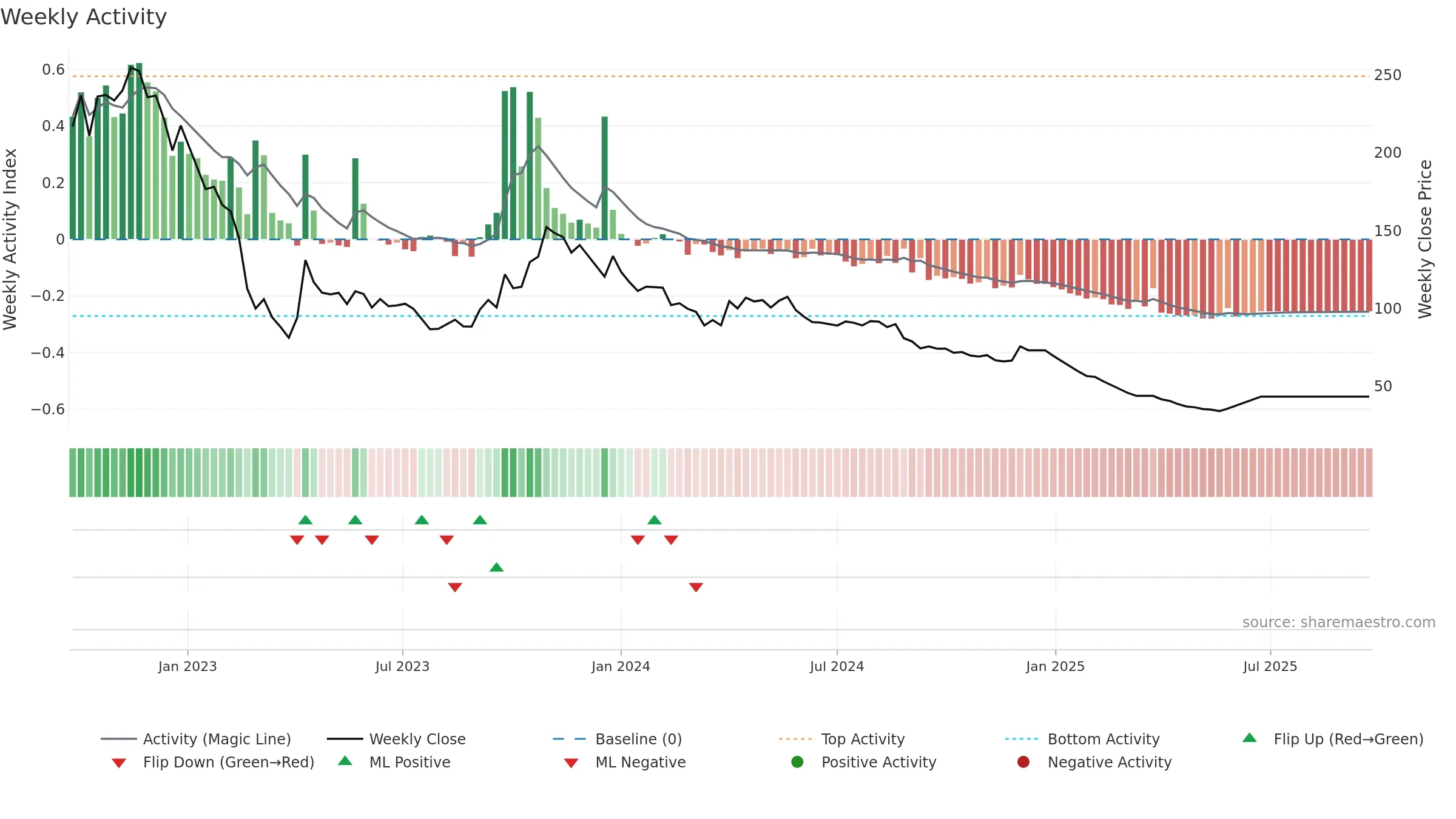Click the Weekly Activity Index axis title
The height and width of the screenshot is (819, 1456).
(x=10, y=239)
